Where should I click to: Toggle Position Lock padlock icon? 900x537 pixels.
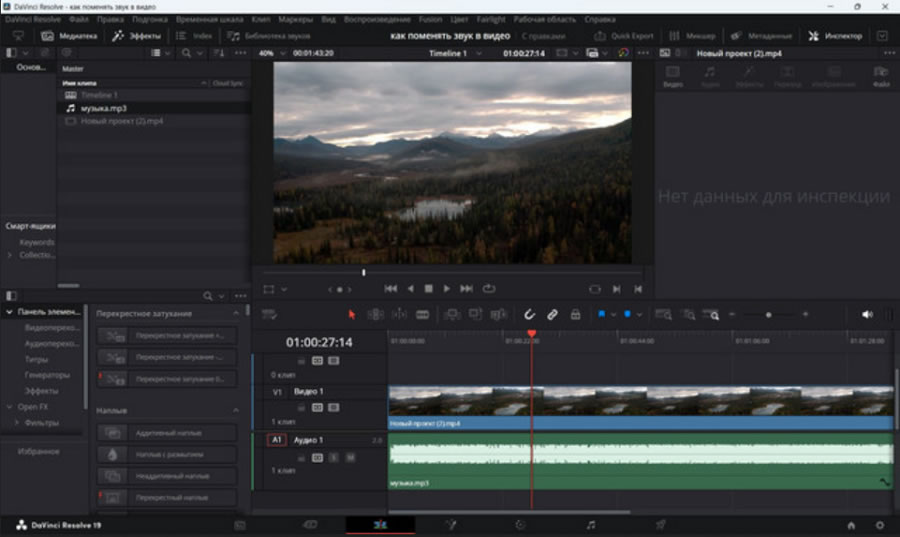point(575,314)
